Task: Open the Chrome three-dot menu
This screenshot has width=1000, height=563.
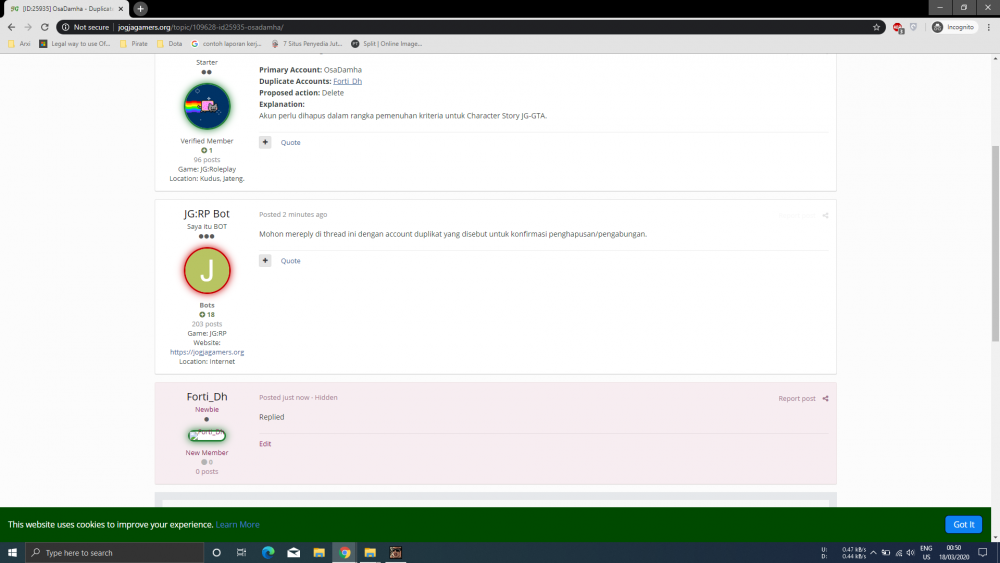Action: (x=989, y=27)
